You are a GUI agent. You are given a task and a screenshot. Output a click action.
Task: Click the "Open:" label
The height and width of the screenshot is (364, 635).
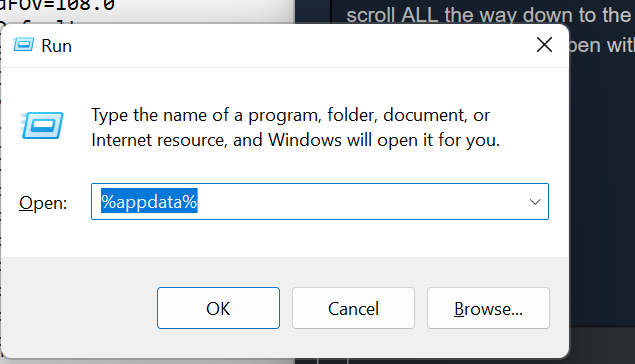tap(43, 203)
